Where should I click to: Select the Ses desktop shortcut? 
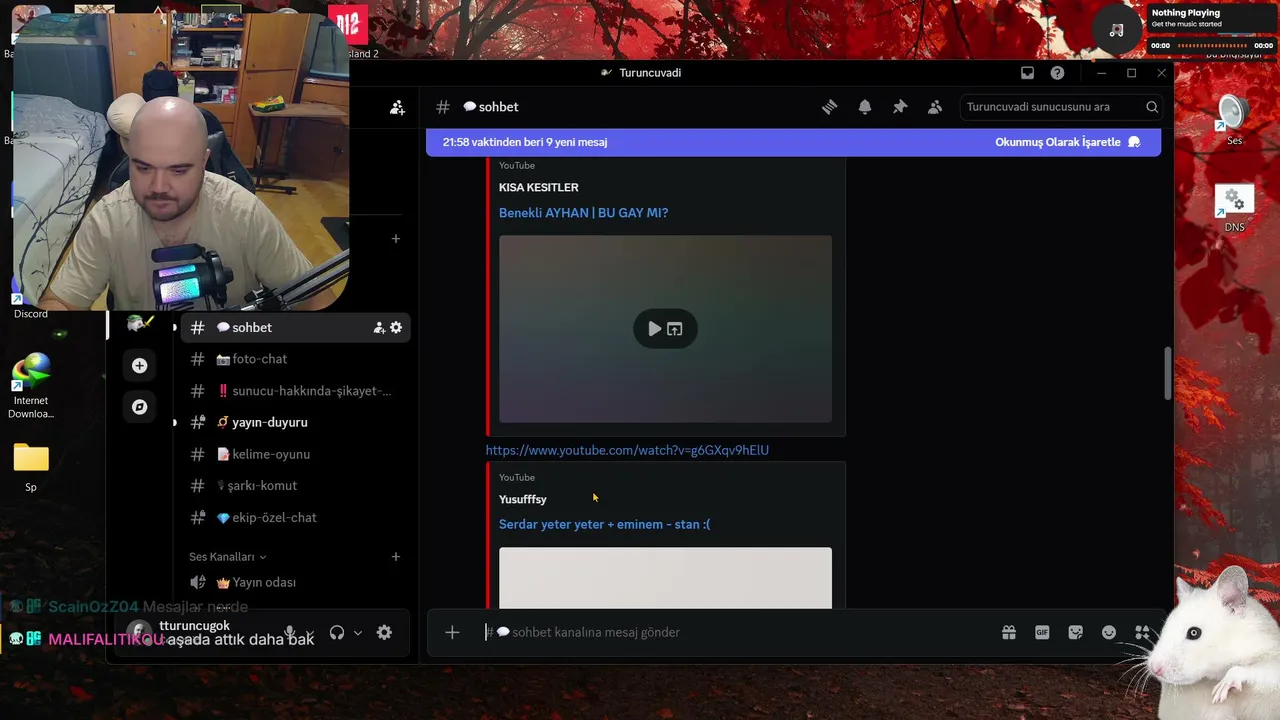click(x=1234, y=120)
